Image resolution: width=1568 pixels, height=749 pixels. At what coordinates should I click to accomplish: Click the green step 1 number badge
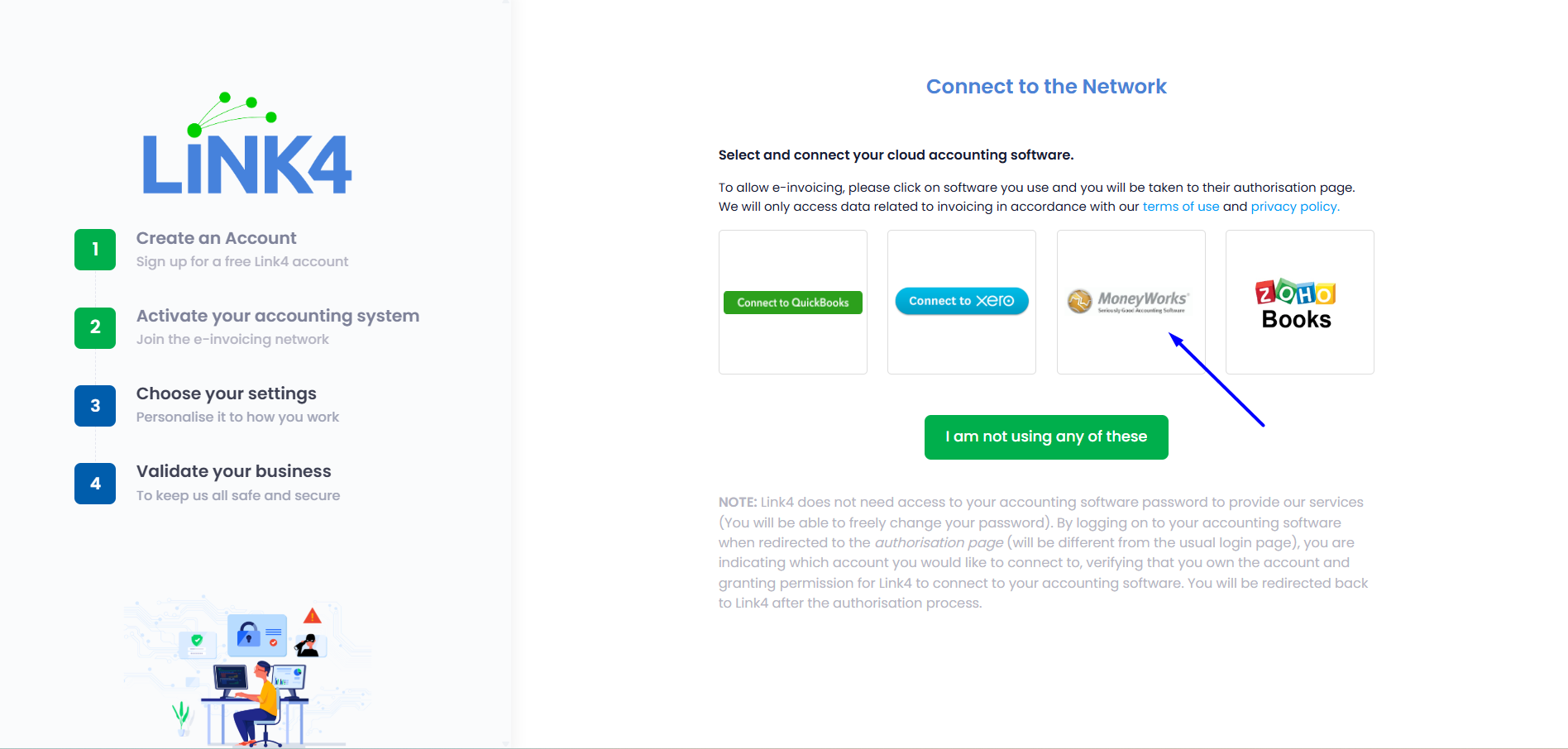point(95,250)
